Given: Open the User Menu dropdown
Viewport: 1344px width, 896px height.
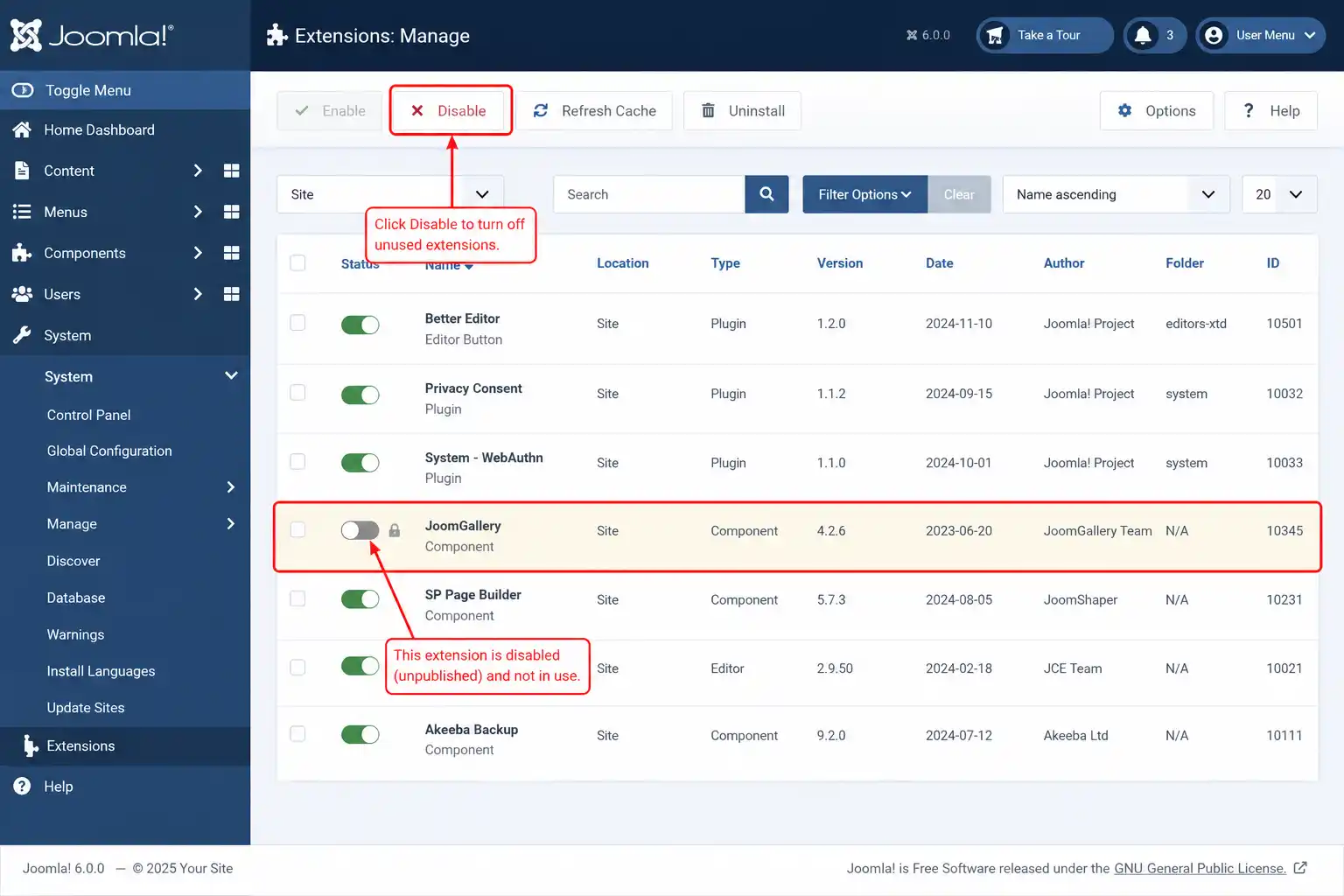Looking at the screenshot, I should pyautogui.click(x=1261, y=35).
